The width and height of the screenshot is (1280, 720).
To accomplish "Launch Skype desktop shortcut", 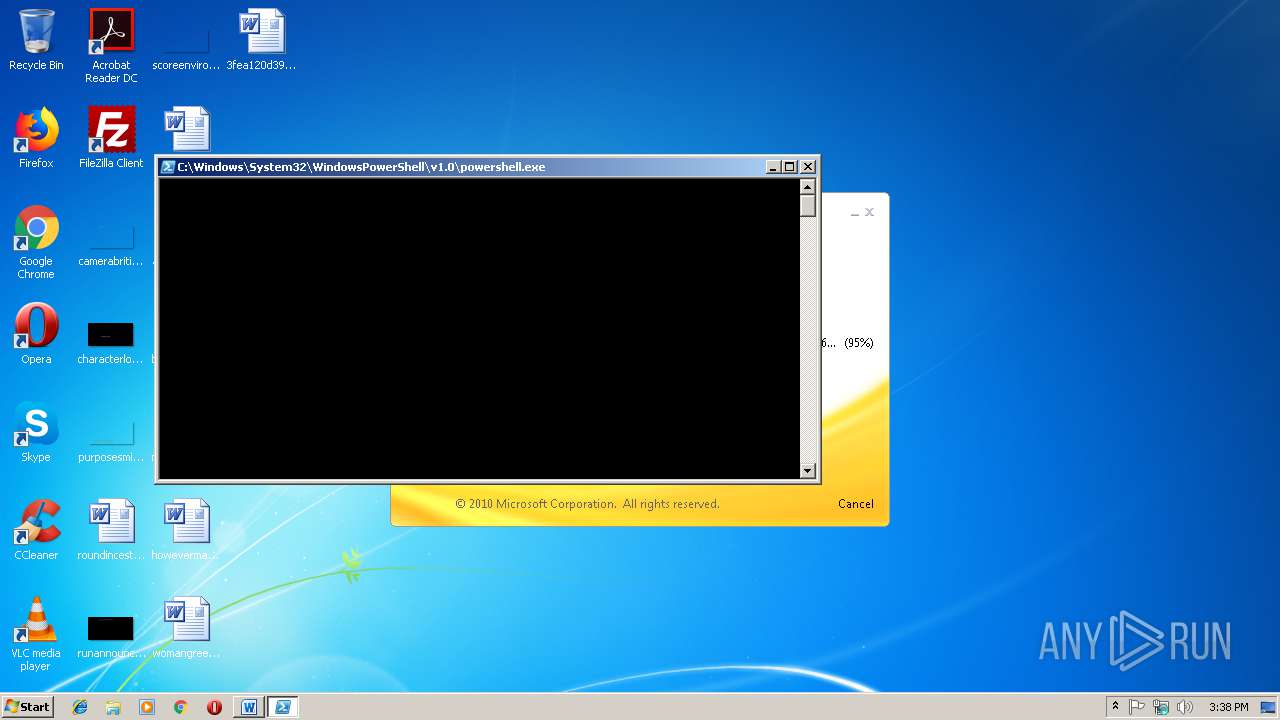I will (36, 432).
